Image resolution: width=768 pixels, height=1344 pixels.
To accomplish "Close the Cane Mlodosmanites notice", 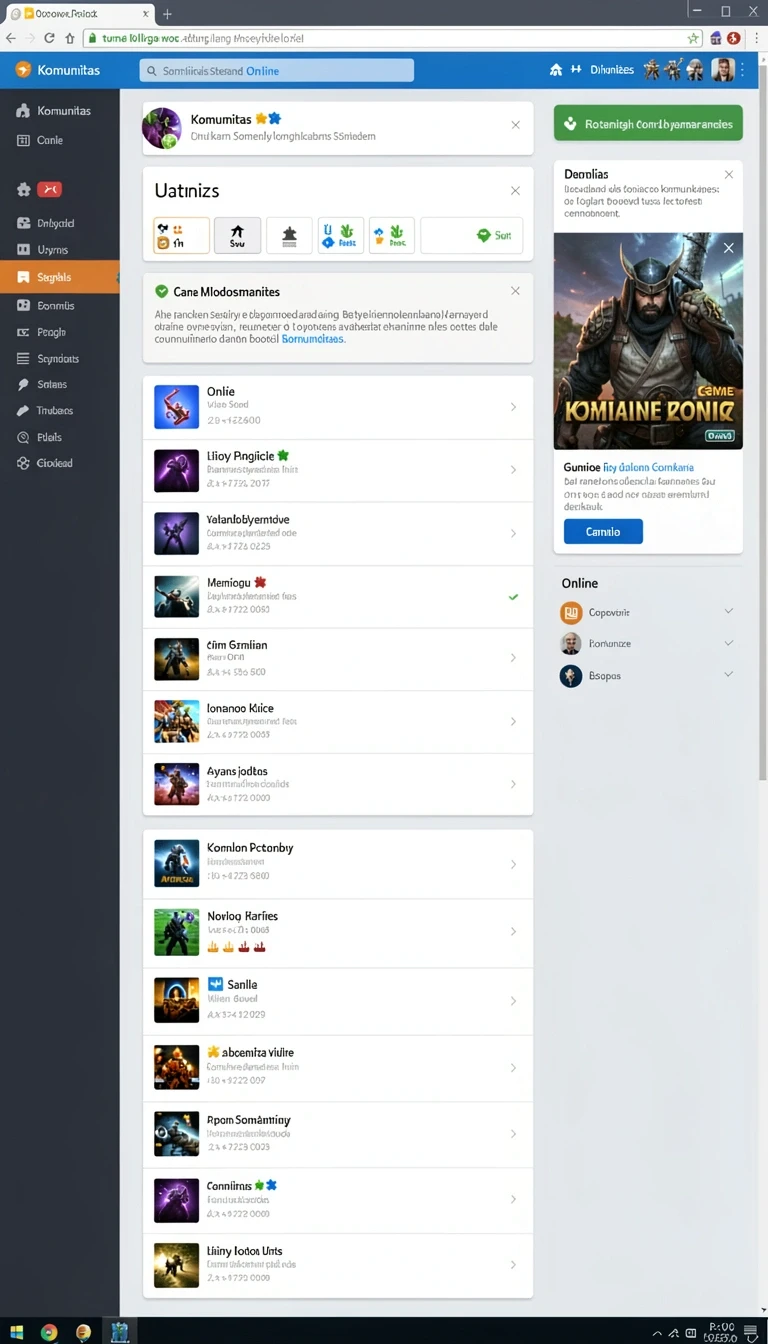I will 515,291.
